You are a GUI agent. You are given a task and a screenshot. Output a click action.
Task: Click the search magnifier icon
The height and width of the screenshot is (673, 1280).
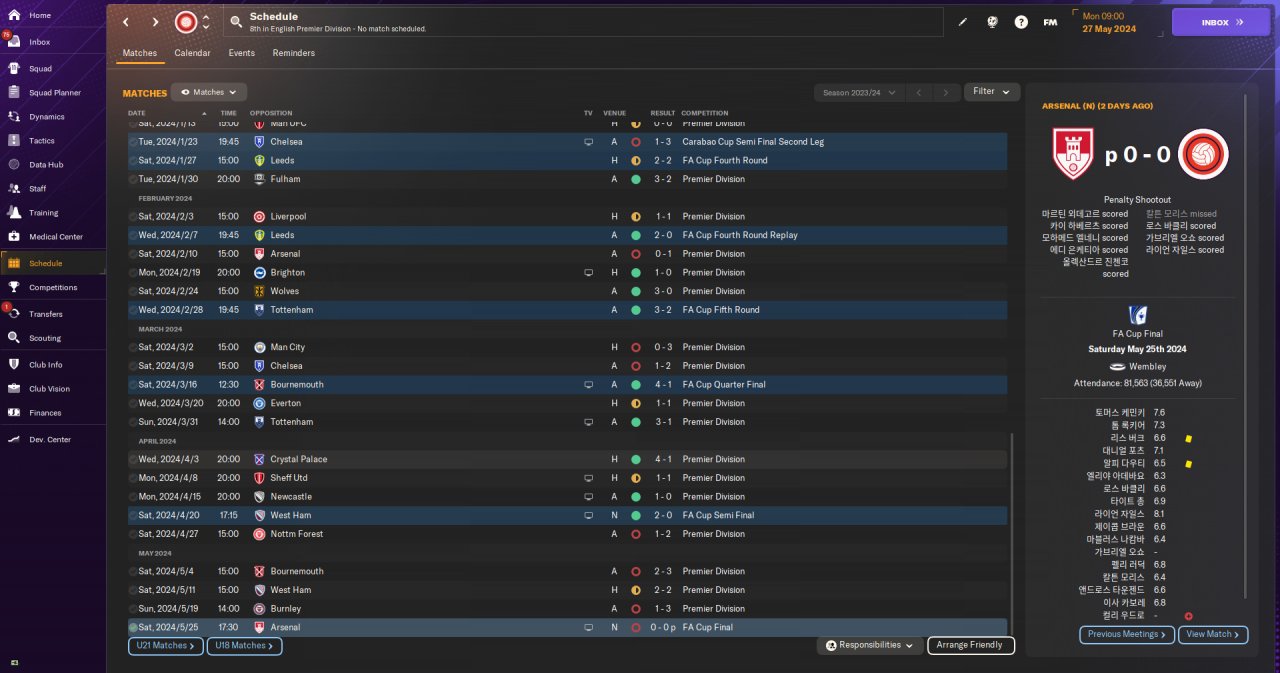236,21
